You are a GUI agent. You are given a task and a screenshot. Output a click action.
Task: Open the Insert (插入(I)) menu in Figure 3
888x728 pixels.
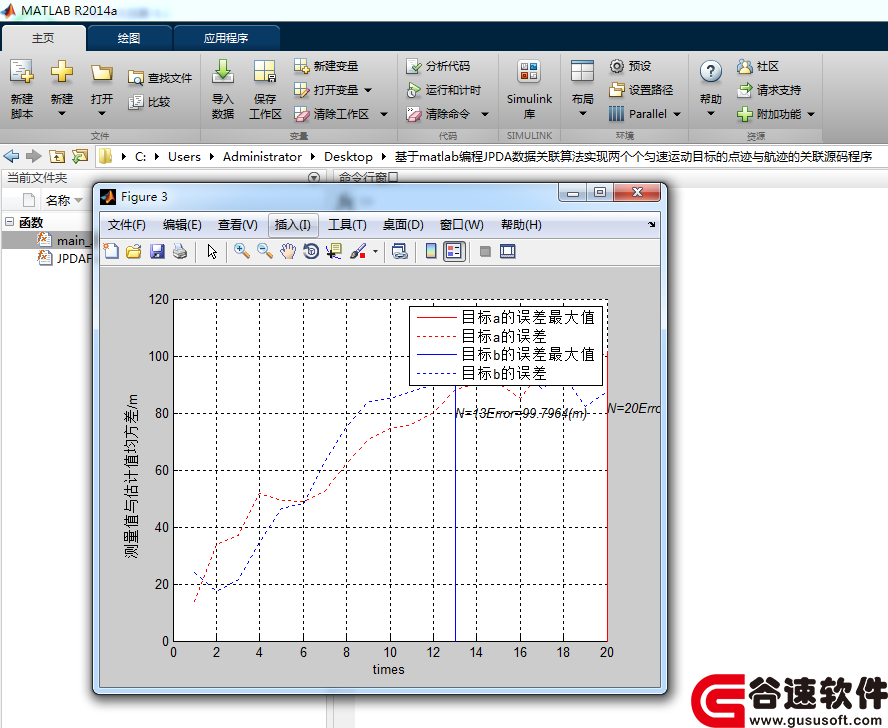(x=292, y=225)
